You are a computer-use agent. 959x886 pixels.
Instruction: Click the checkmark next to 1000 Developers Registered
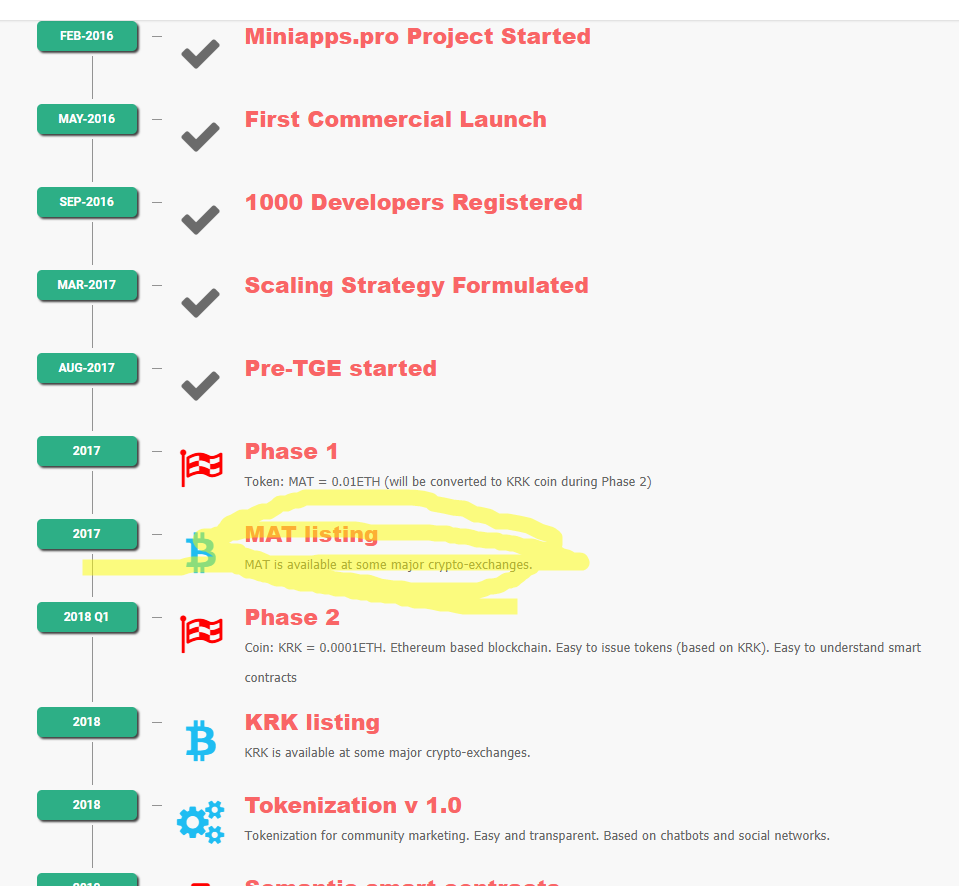click(x=201, y=220)
